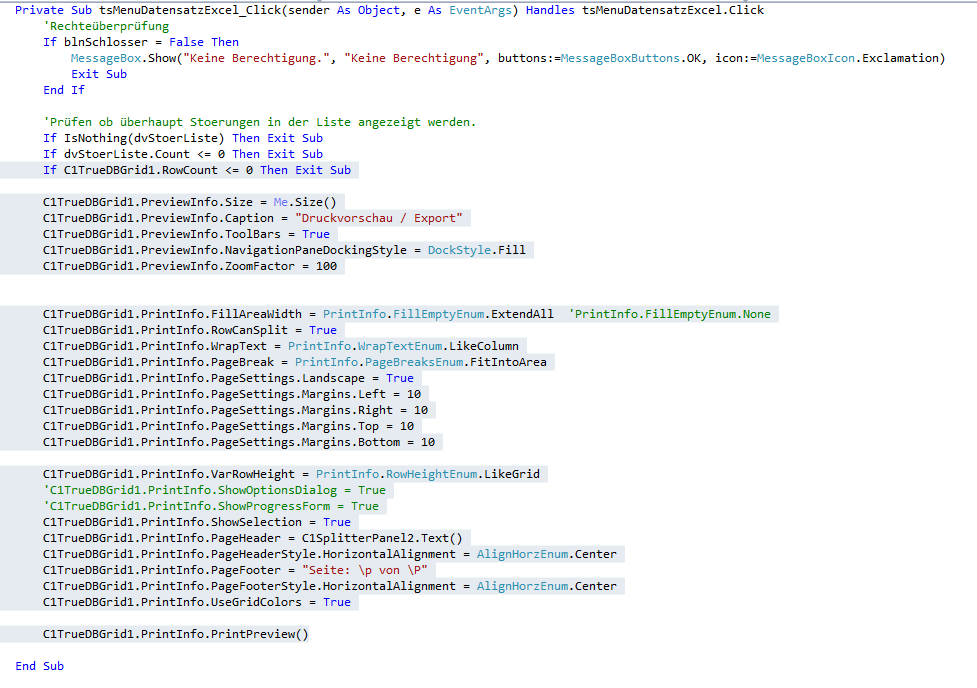Click the PreviewInfo.Size = Me.Size() line
The height and width of the screenshot is (688, 977).
189,202
